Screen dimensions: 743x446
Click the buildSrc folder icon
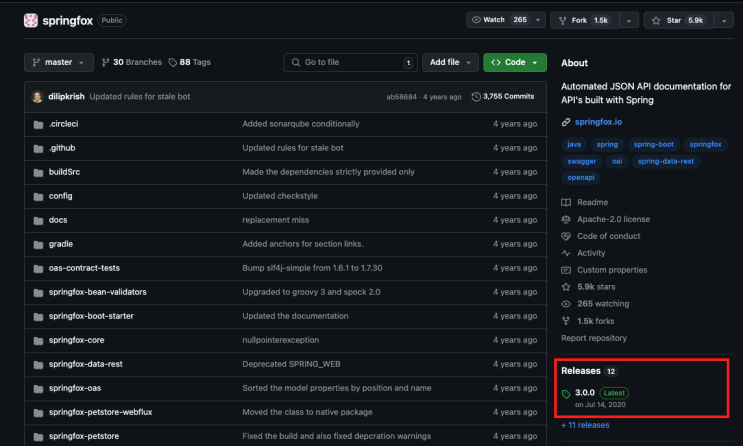(x=38, y=173)
